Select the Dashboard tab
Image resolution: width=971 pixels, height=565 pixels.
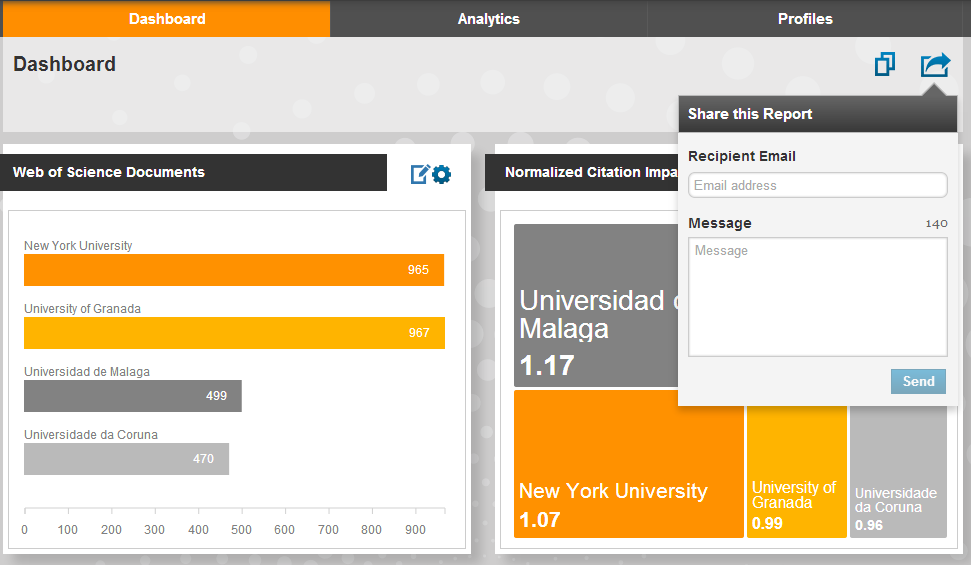coord(167,19)
